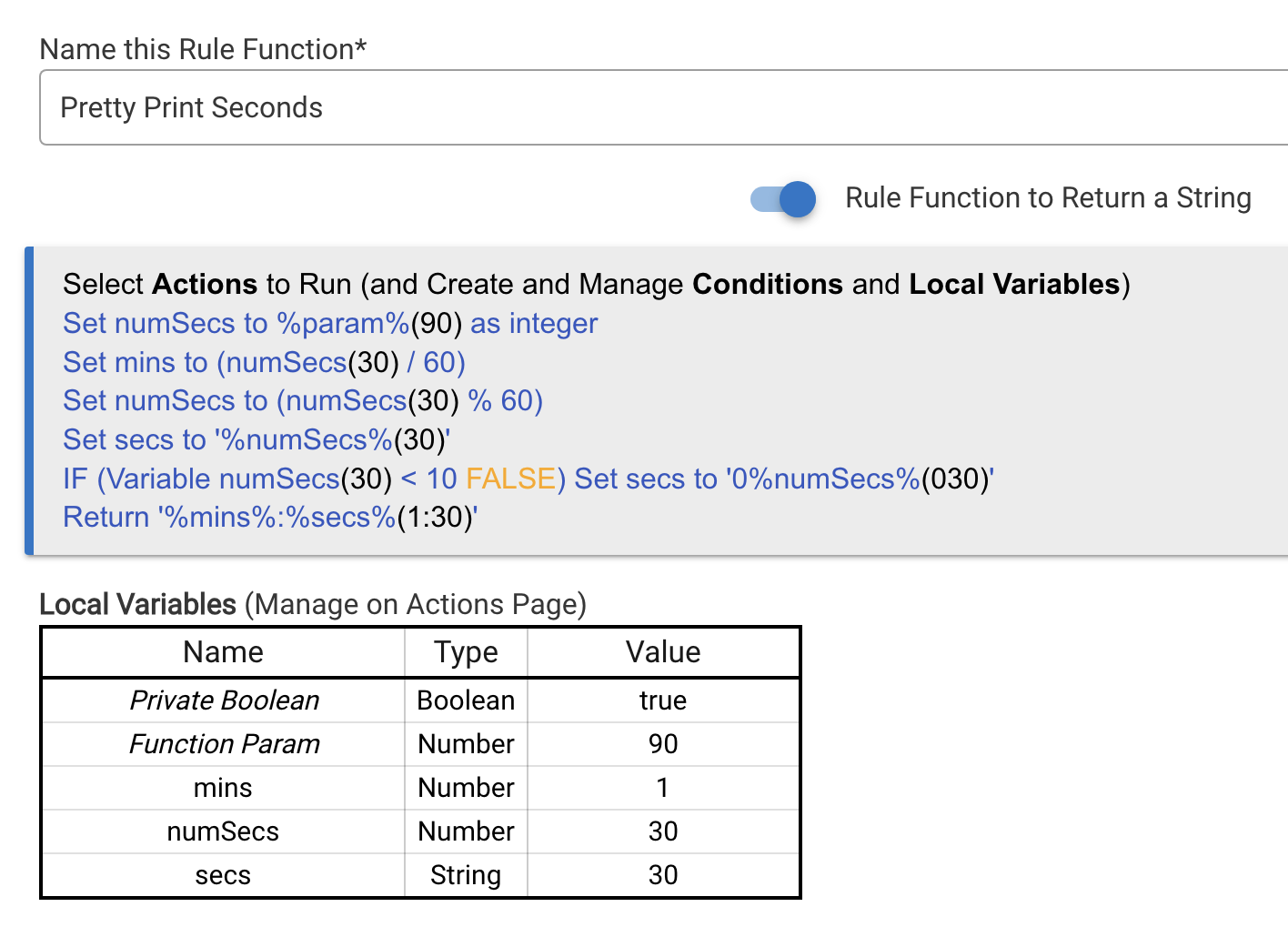Click the Name column header
The width and height of the screenshot is (1288, 937).
pyautogui.click(x=223, y=652)
